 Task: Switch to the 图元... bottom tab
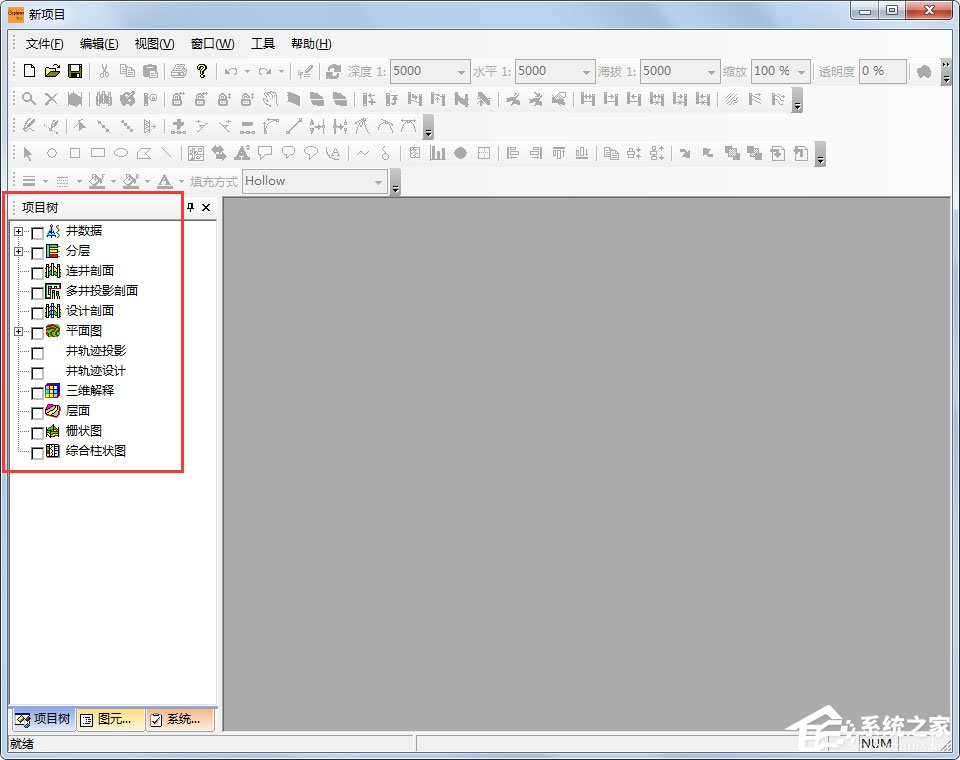point(110,719)
